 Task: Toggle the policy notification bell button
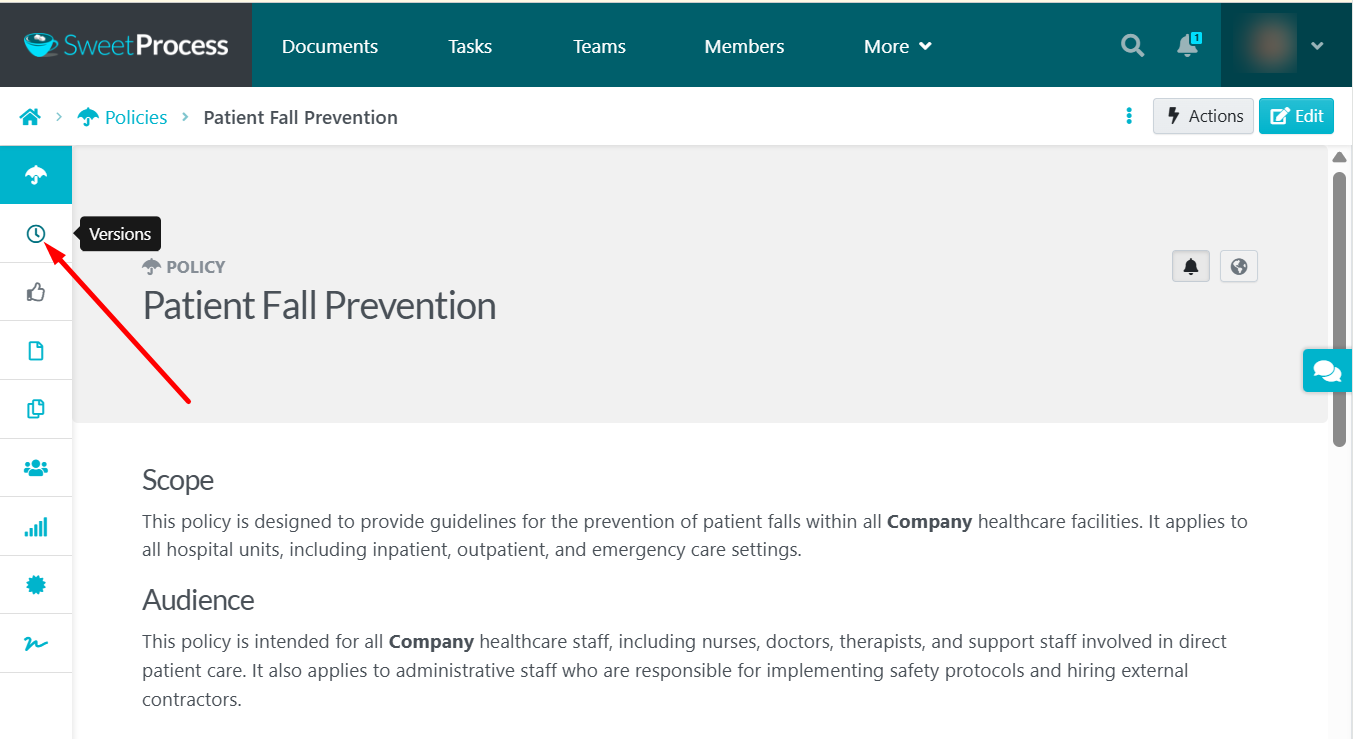pyautogui.click(x=1191, y=267)
